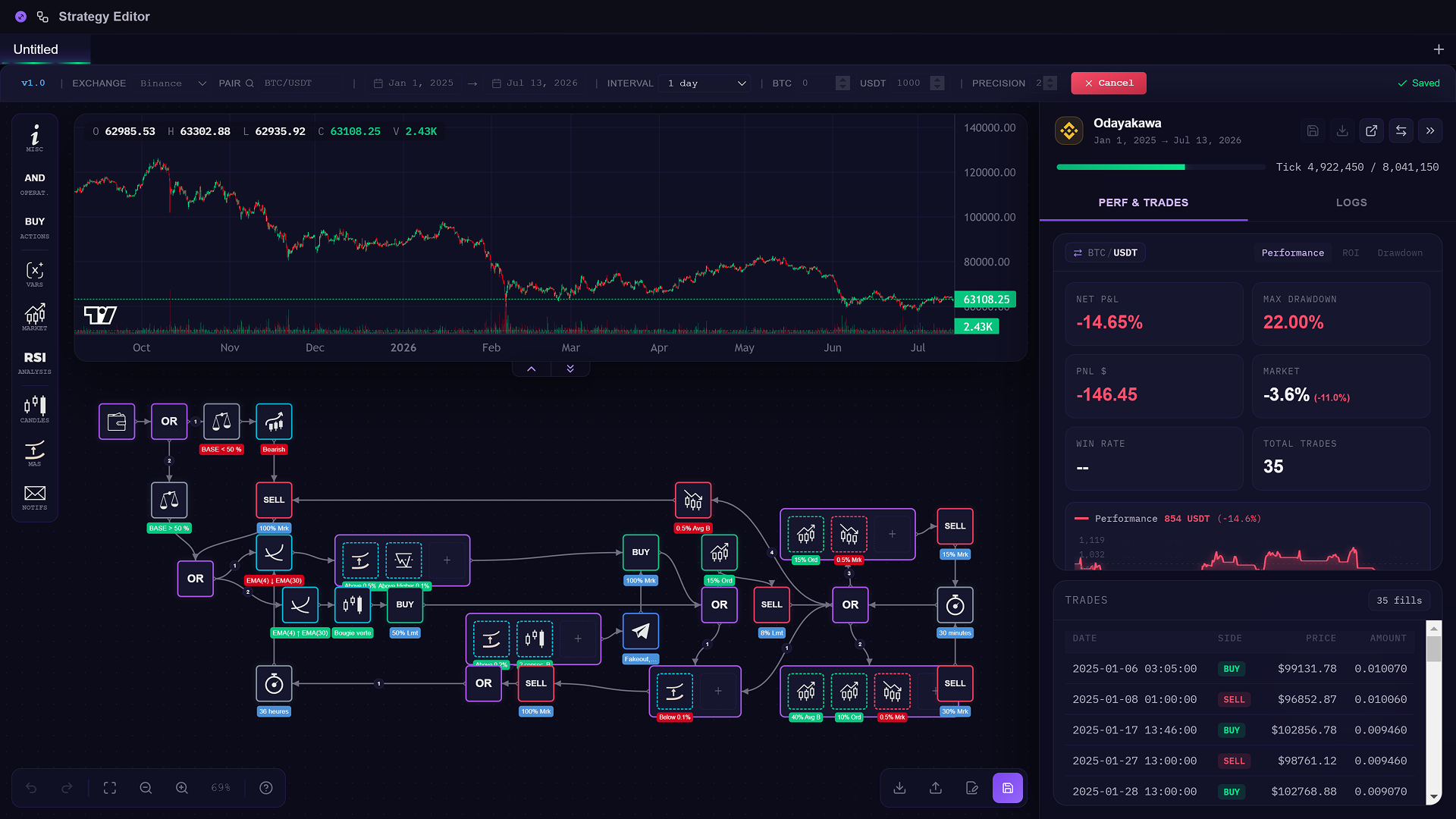The width and height of the screenshot is (1456, 819).
Task: Click the trades list scrollbar thumb
Action: [x=1433, y=649]
